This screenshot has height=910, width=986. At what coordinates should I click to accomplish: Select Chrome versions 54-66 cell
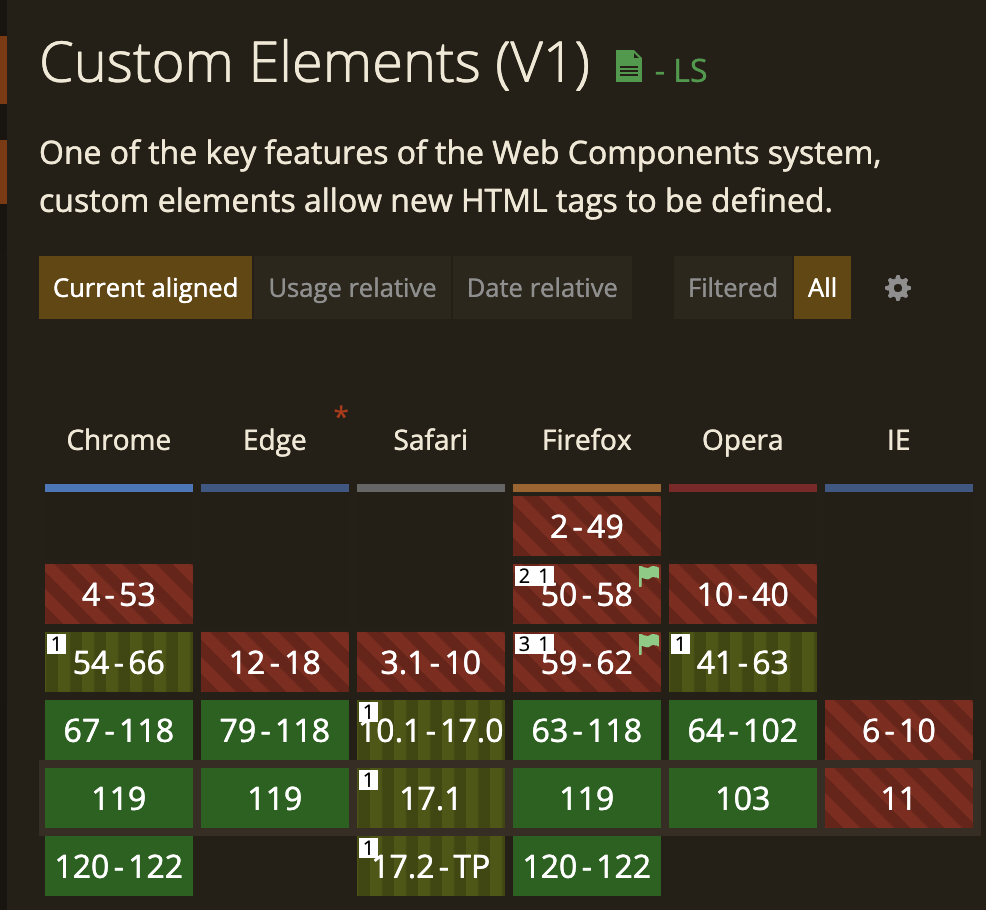pos(119,662)
